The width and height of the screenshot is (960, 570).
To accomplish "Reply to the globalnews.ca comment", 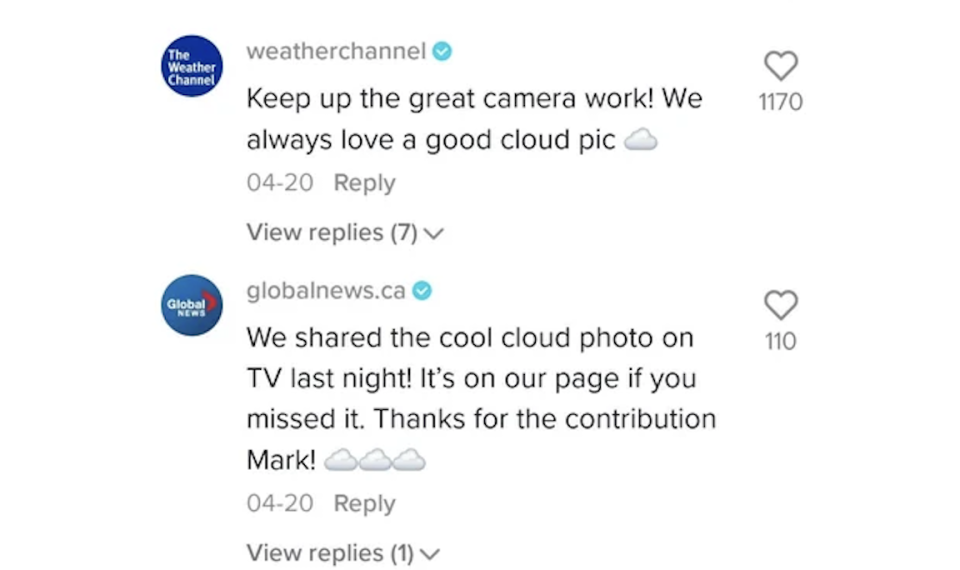I will pyautogui.click(x=364, y=504).
